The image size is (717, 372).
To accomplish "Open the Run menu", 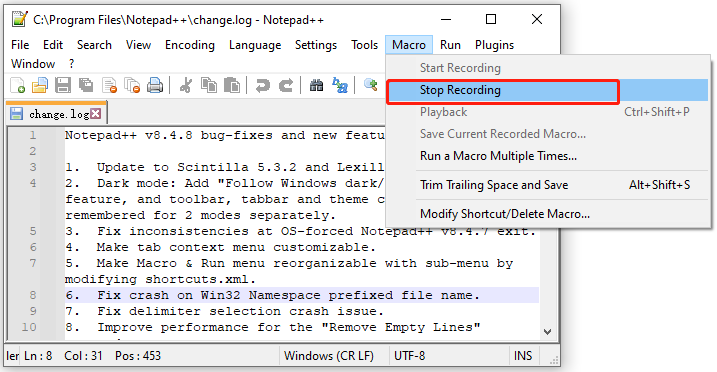I will [x=450, y=45].
